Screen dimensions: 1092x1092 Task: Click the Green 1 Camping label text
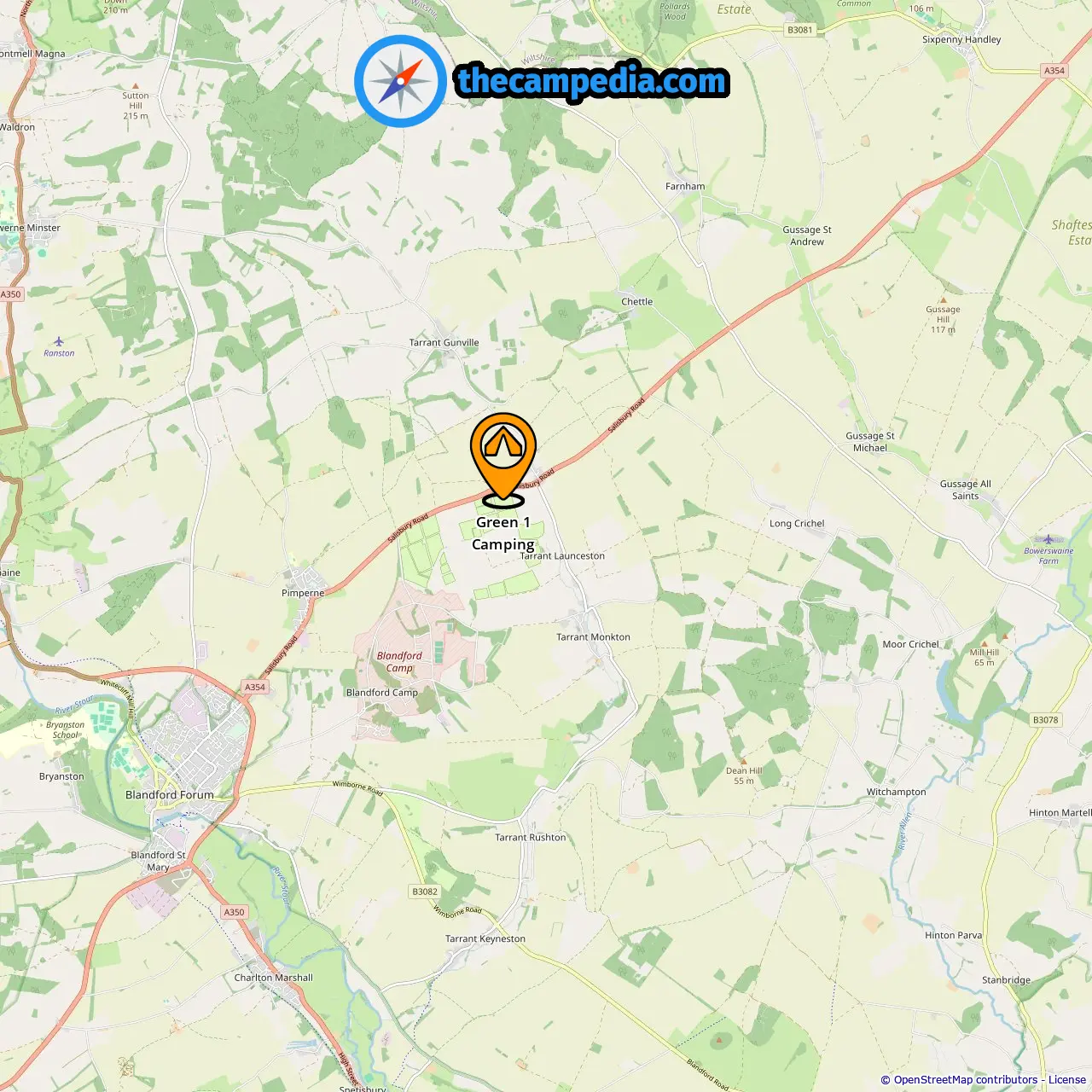click(x=503, y=533)
